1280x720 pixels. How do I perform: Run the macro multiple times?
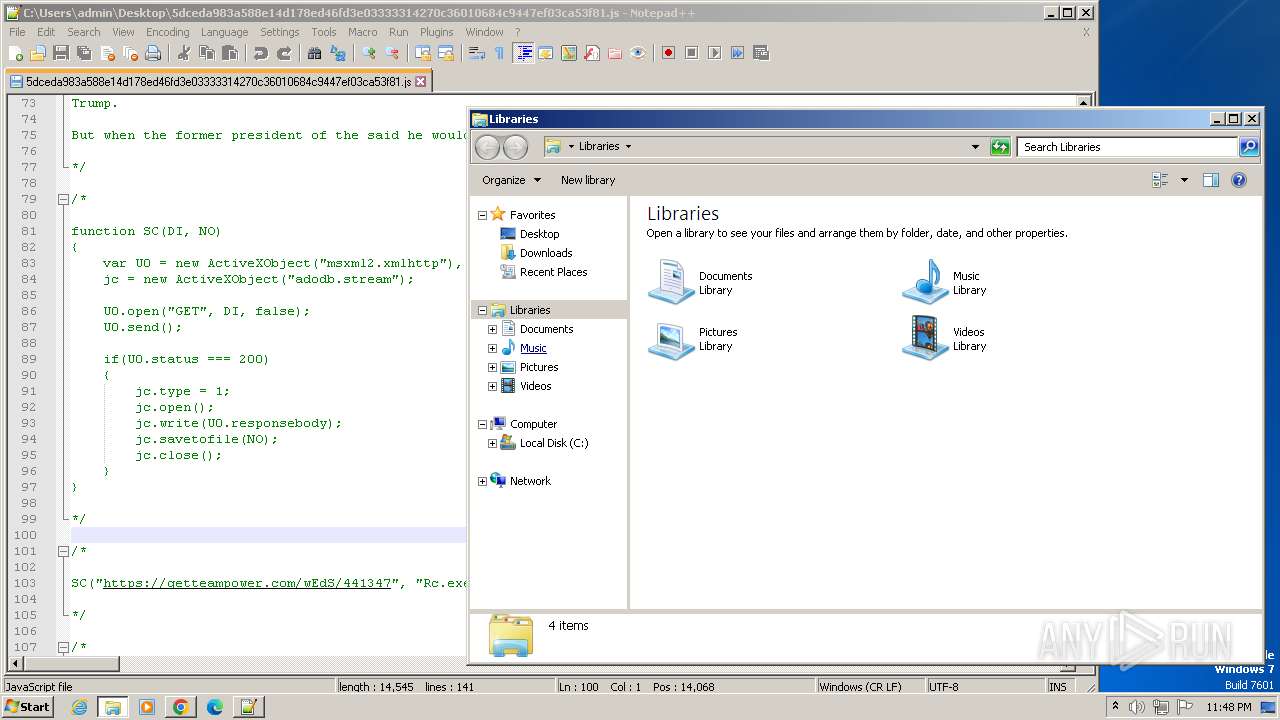tap(737, 53)
